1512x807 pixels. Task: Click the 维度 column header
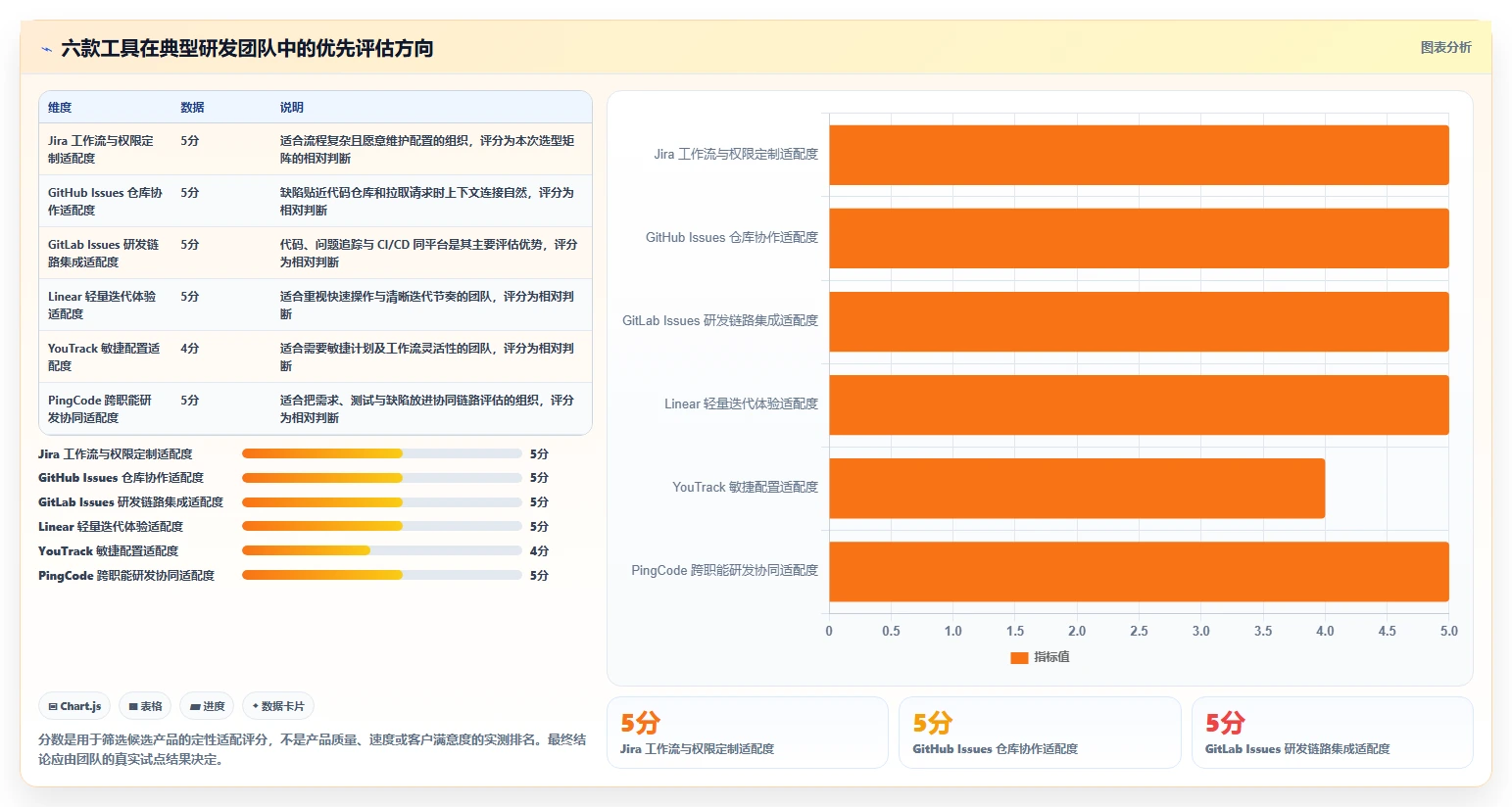(60, 108)
